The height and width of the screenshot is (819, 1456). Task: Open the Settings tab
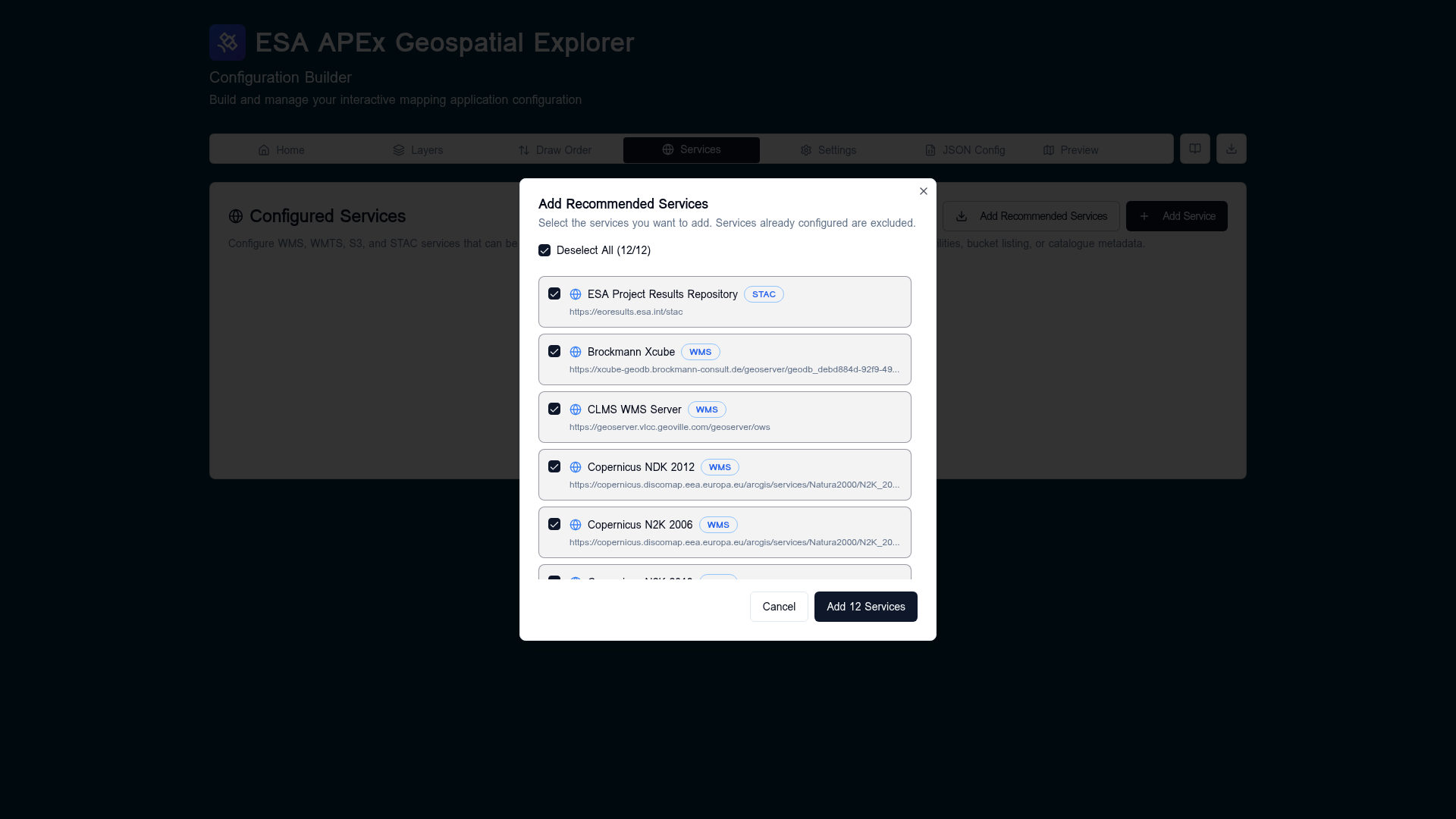pos(828,150)
